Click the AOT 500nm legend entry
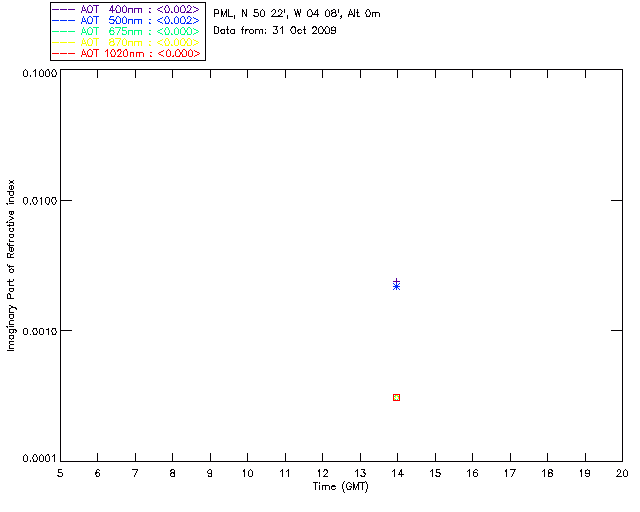This screenshot has height=512, width=640. pos(126,20)
